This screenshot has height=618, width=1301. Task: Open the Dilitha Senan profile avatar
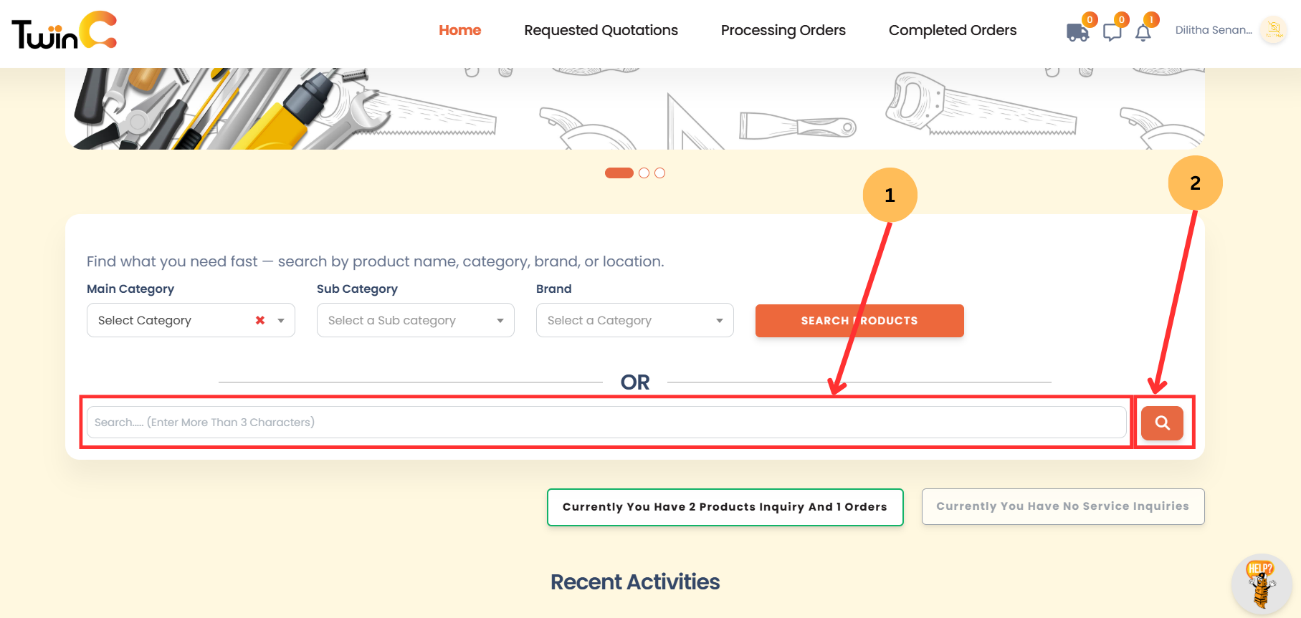(1272, 30)
